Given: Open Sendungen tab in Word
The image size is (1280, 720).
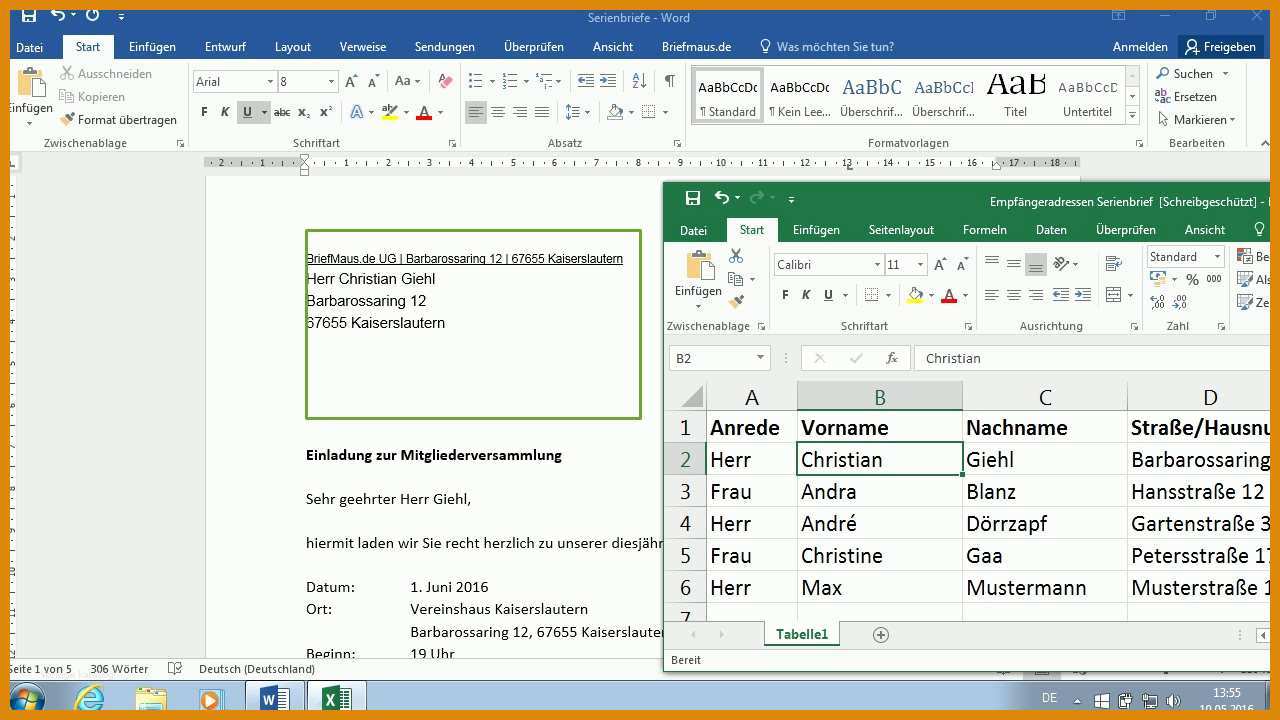Looking at the screenshot, I should point(445,47).
